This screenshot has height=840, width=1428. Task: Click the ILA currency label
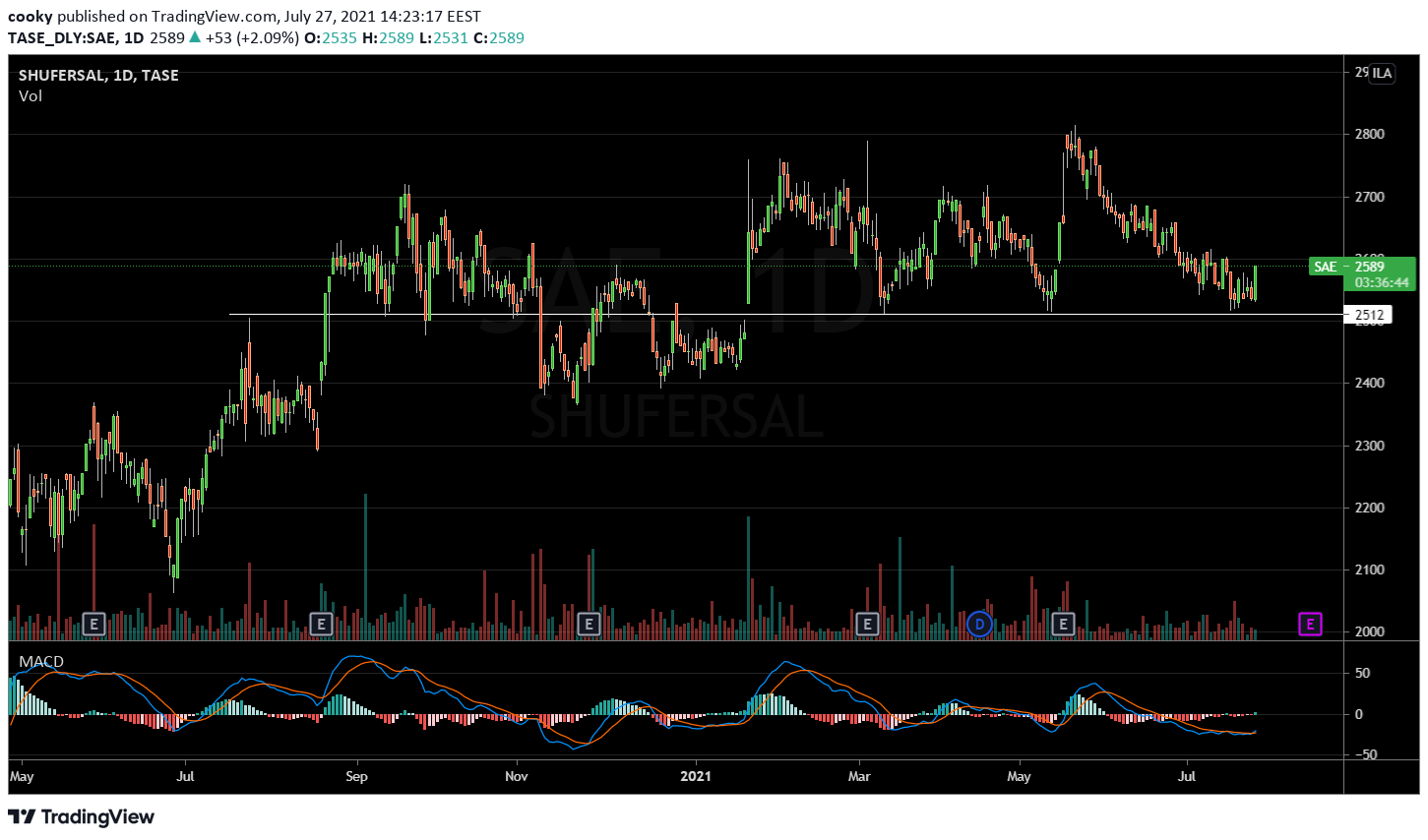[x=1382, y=73]
